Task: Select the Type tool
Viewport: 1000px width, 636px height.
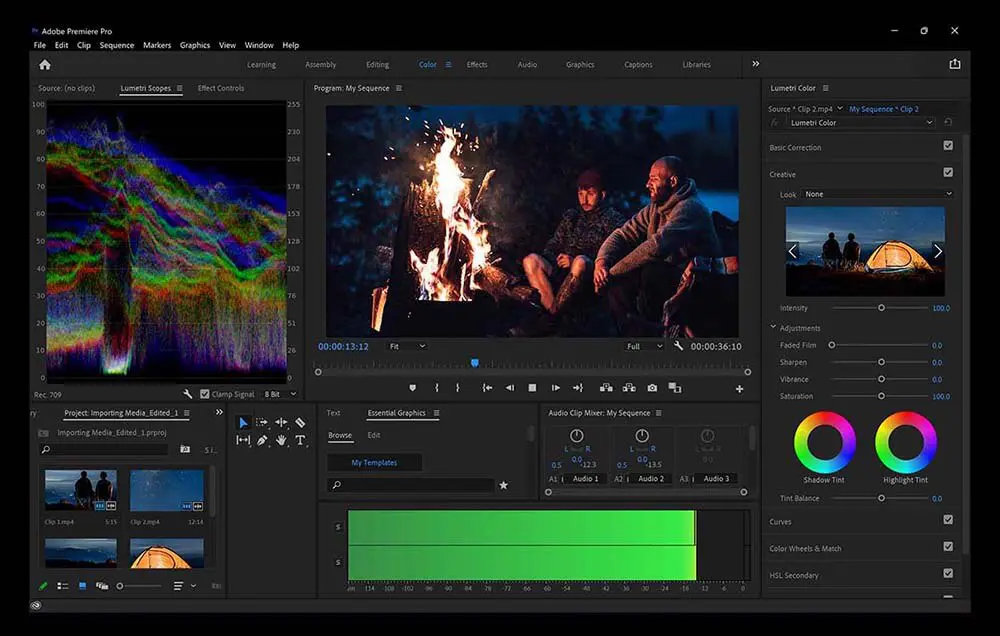Action: click(300, 440)
